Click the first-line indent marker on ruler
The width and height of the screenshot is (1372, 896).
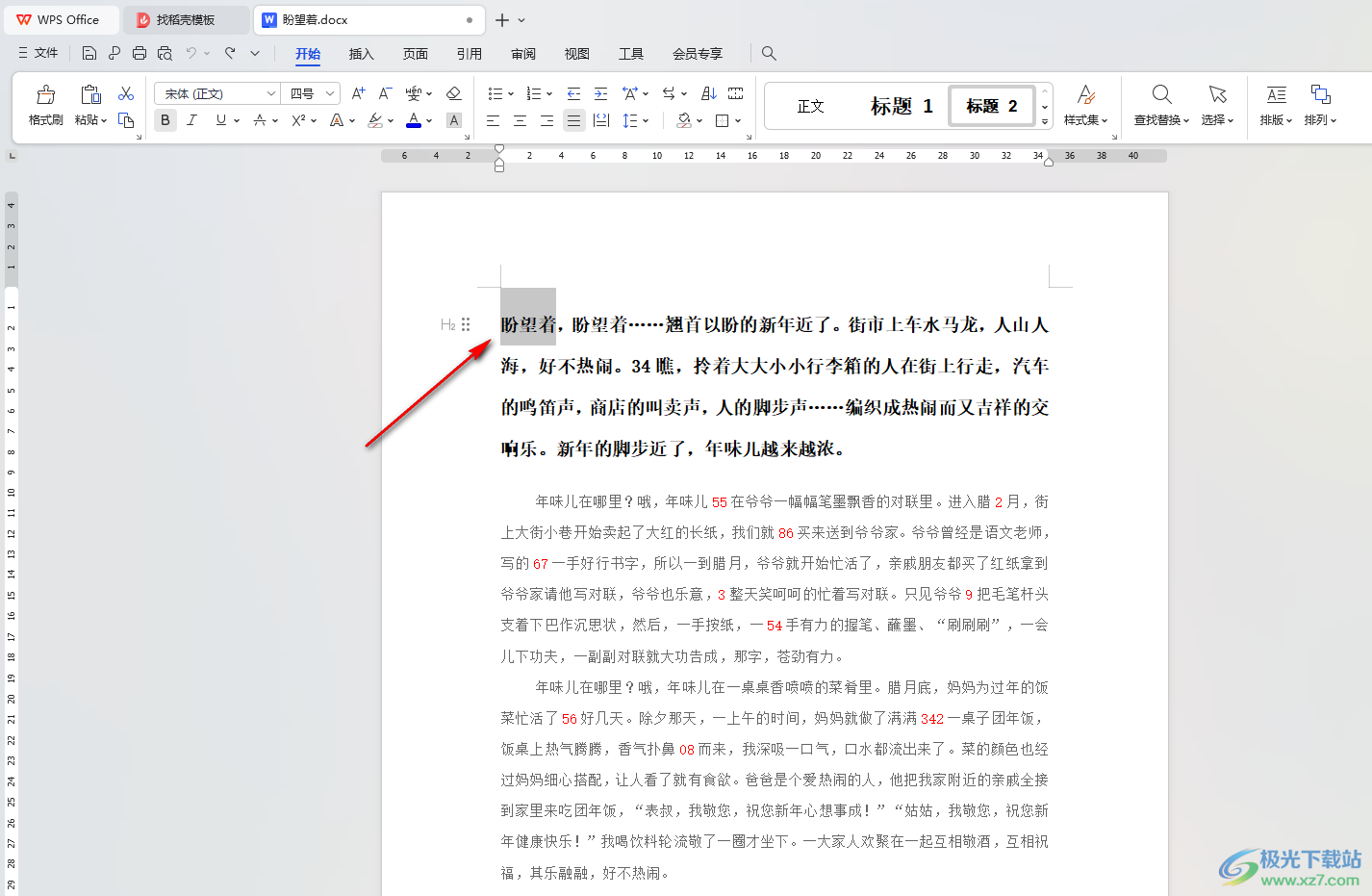click(x=498, y=148)
